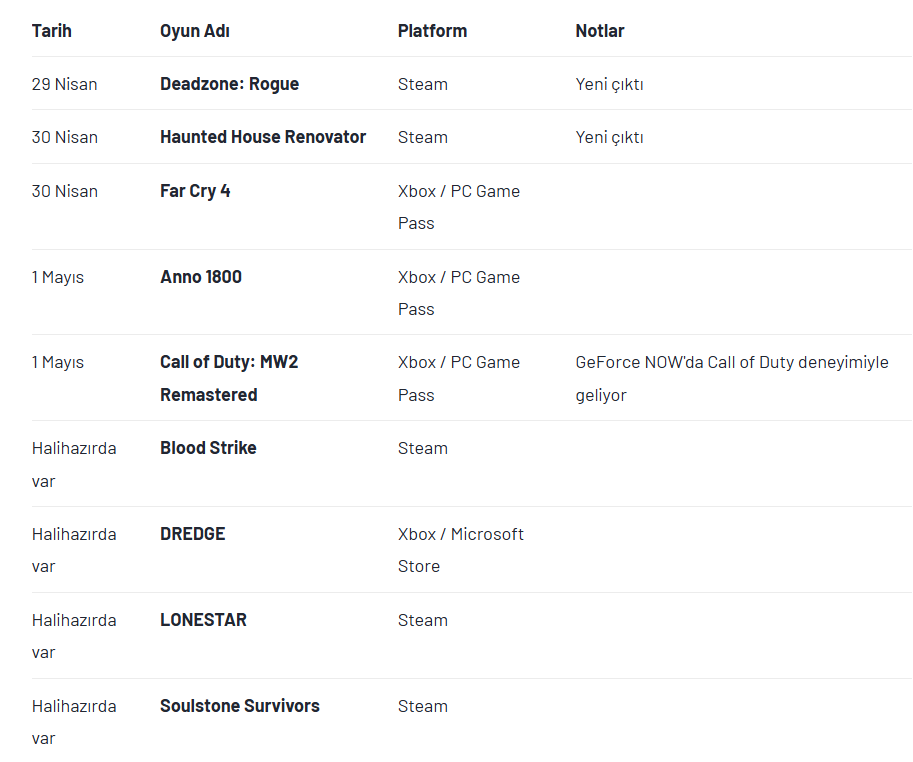The width and height of the screenshot is (913, 762).
Task: Click the Tarih column header
Action: 51,31
